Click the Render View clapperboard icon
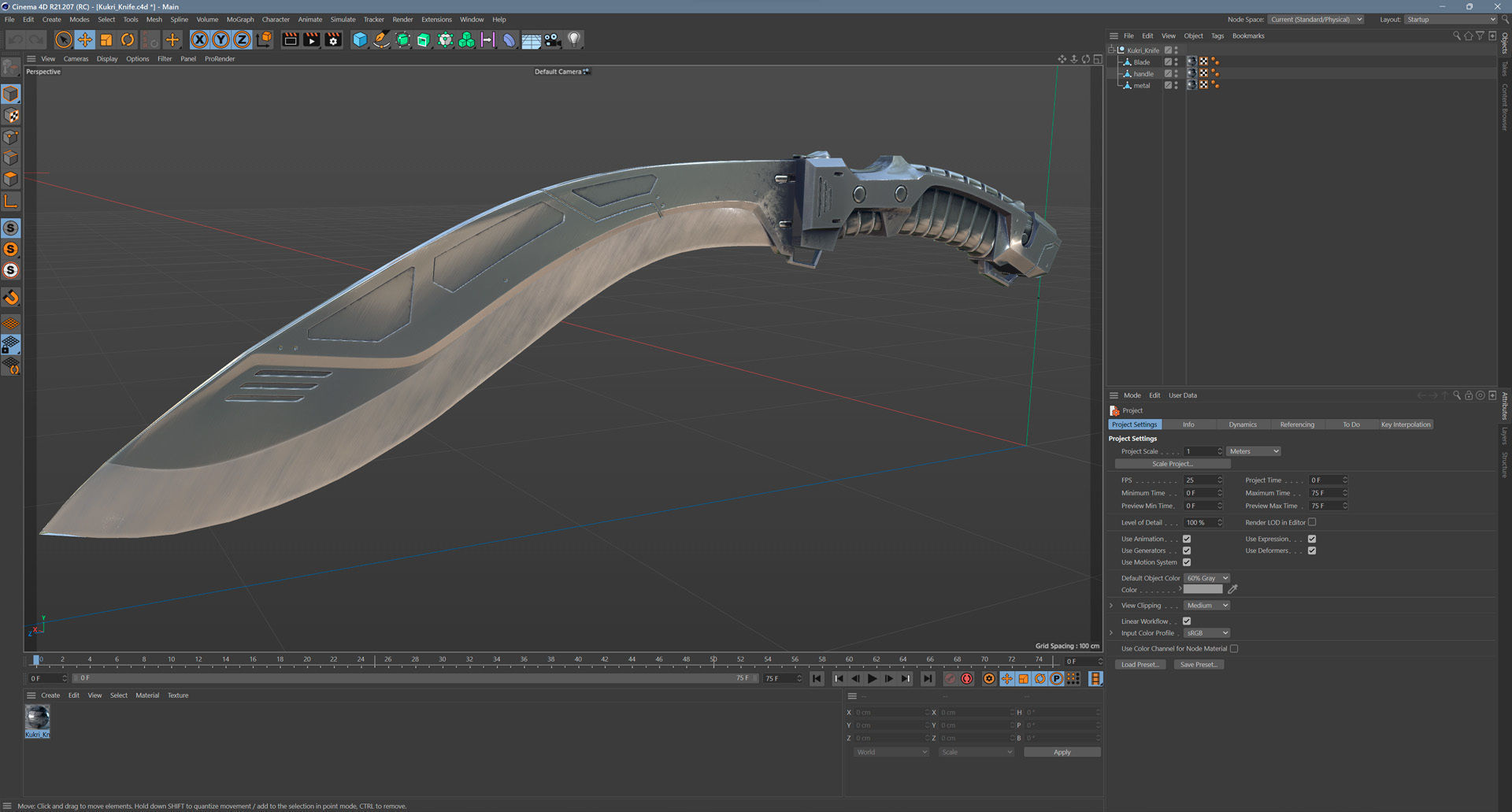Viewport: 1512px width, 812px height. tap(290, 39)
